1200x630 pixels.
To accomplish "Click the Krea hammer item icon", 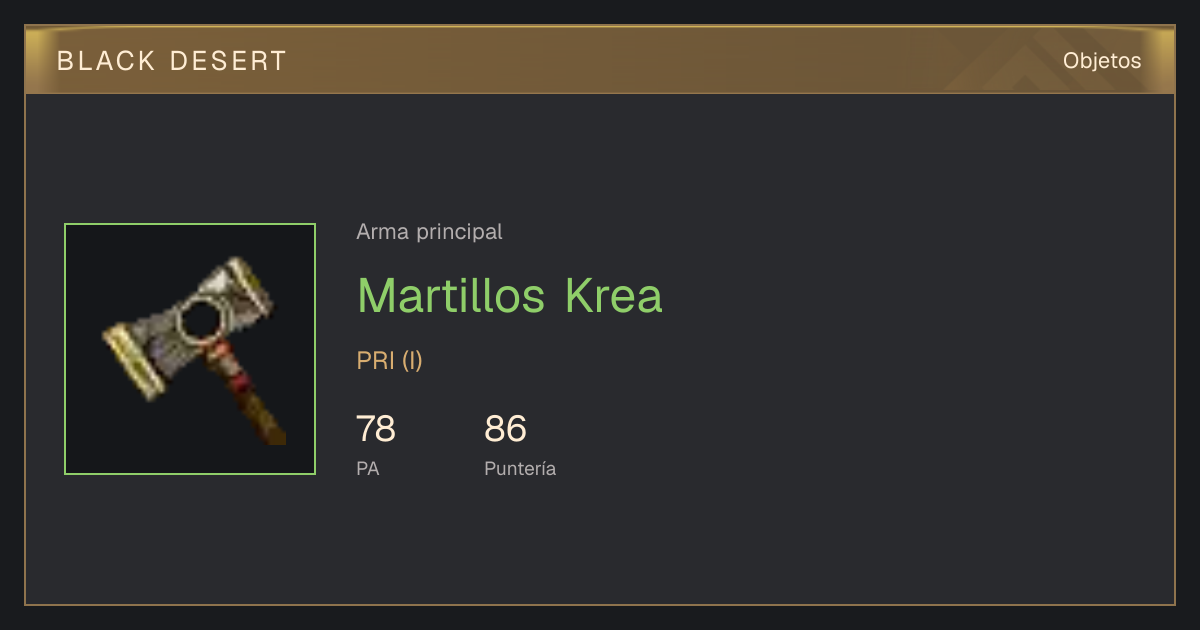I will 190,349.
